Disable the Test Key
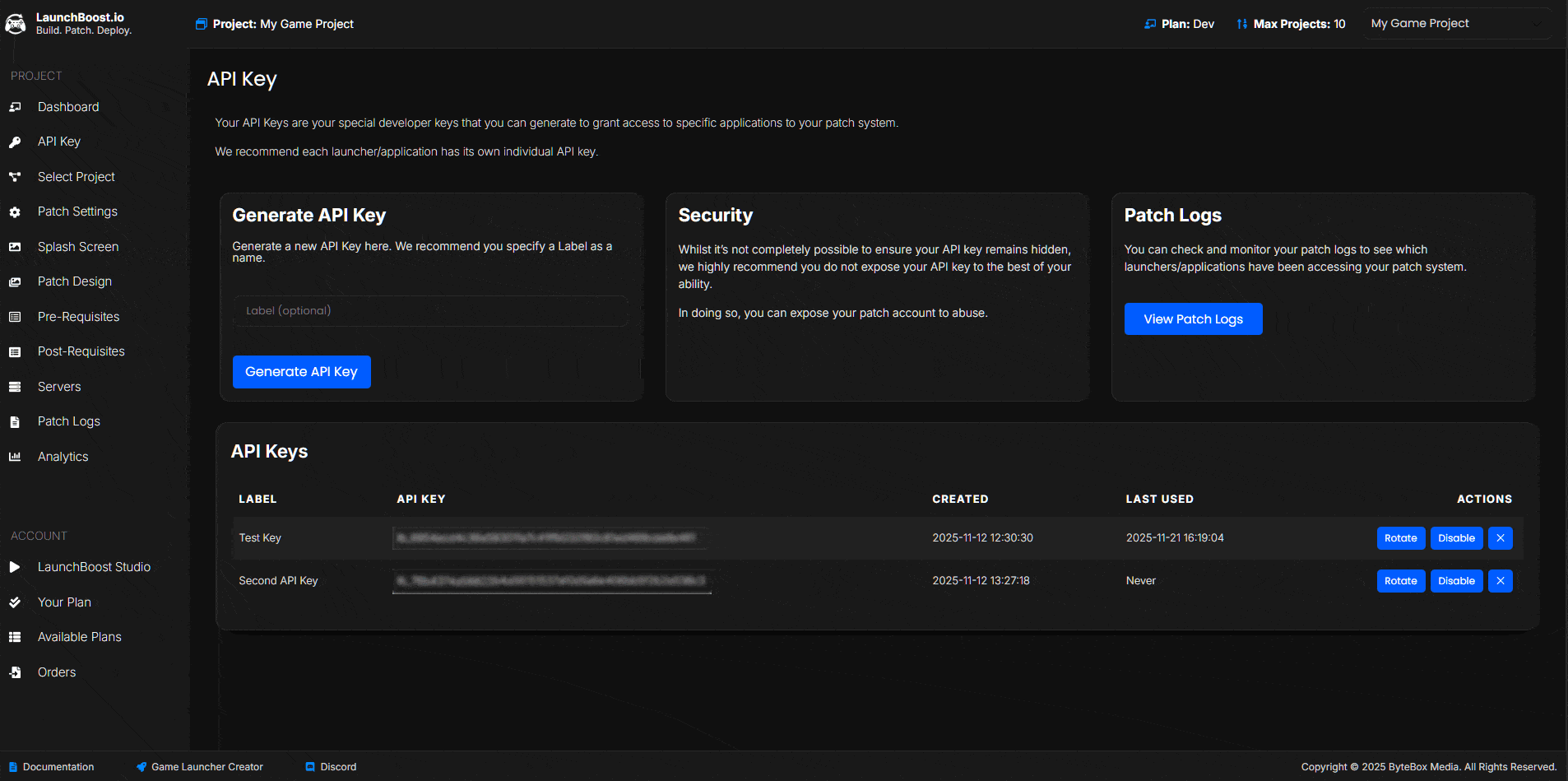1568x781 pixels. click(x=1456, y=538)
